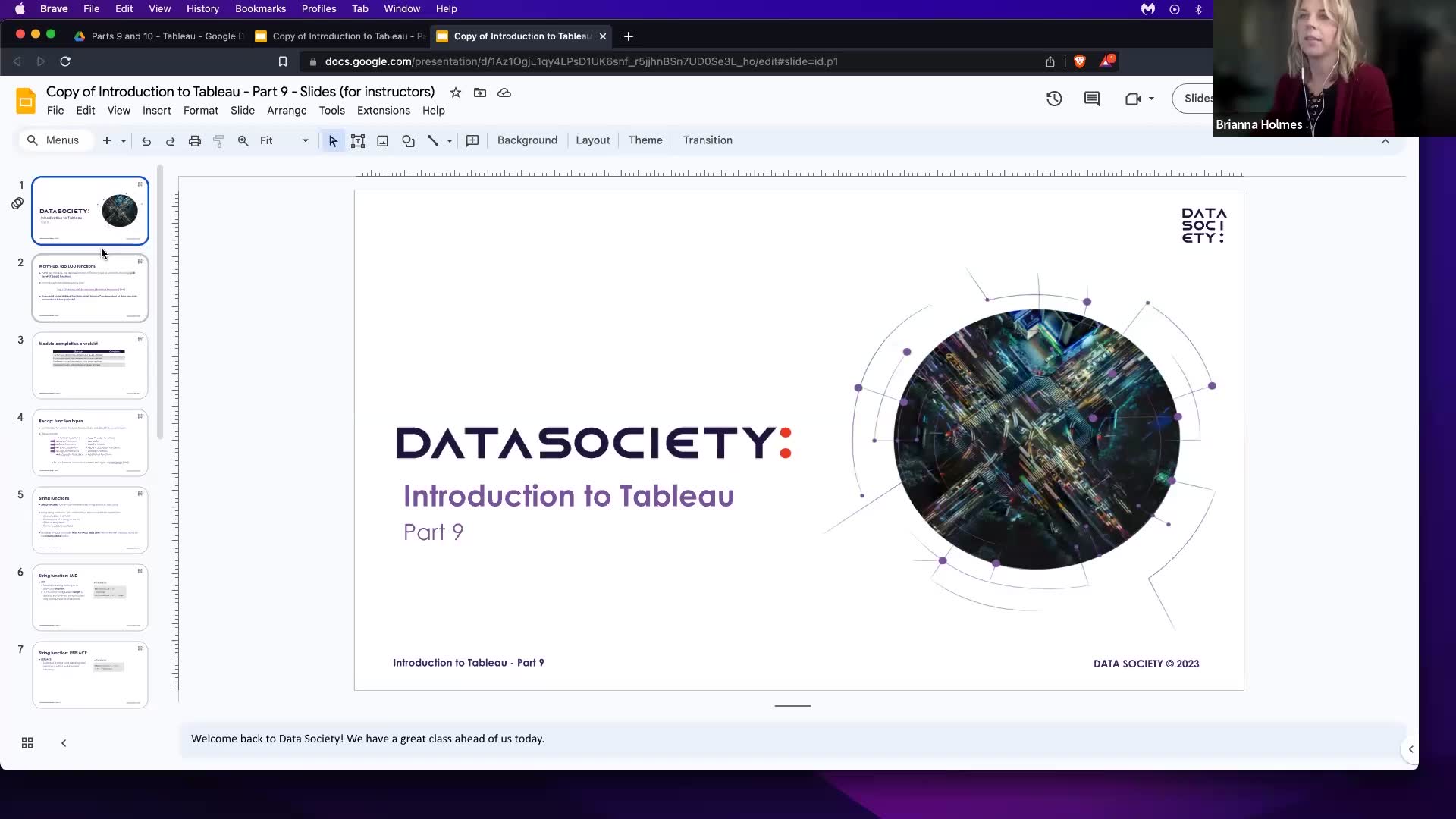The height and width of the screenshot is (819, 1456).
Task: Open the Insert menu
Action: pyautogui.click(x=157, y=111)
